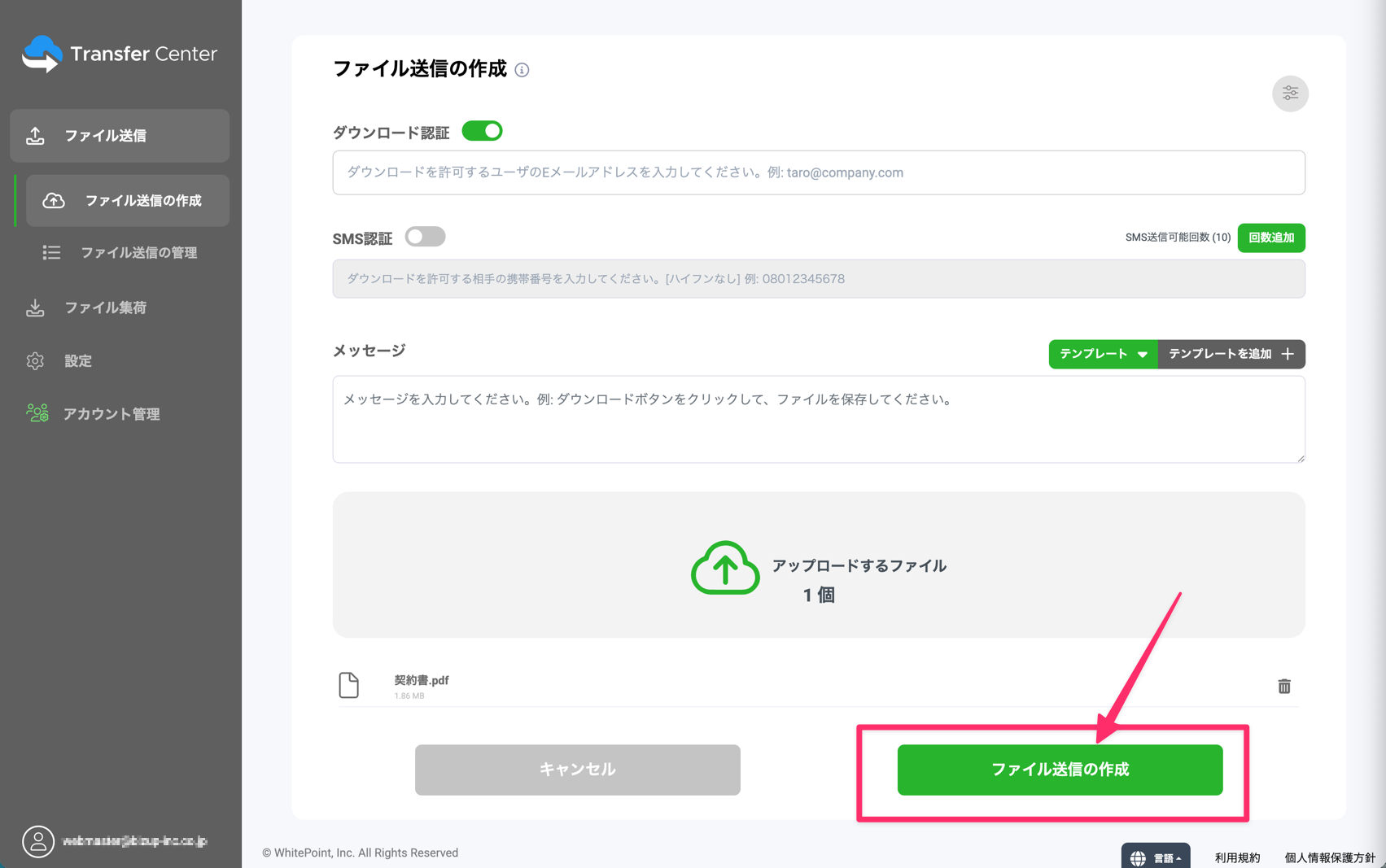Click 回数追加 to add SMS count
Viewport: 1386px width, 868px height.
(x=1270, y=238)
